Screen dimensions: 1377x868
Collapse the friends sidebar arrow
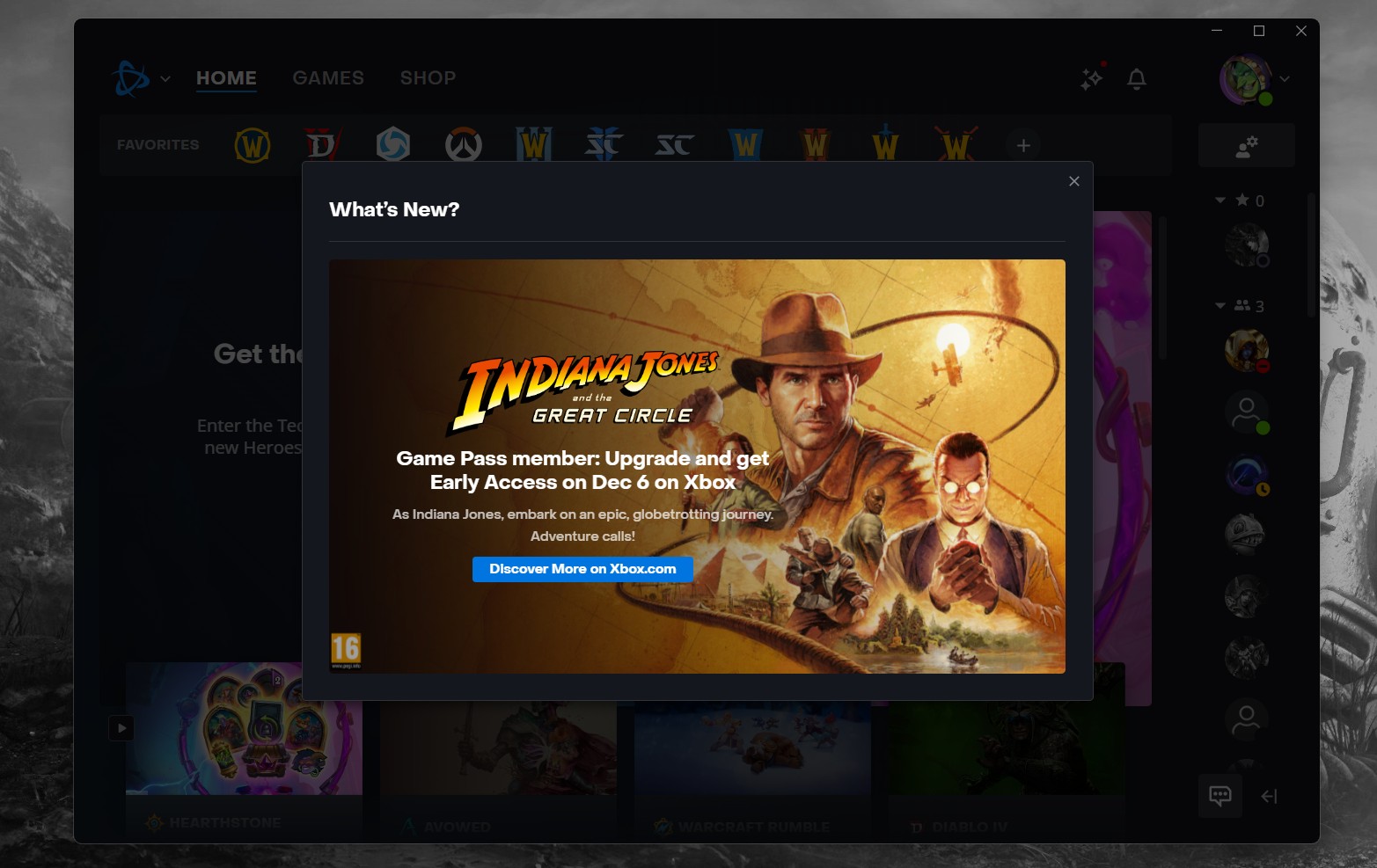[x=1269, y=796]
